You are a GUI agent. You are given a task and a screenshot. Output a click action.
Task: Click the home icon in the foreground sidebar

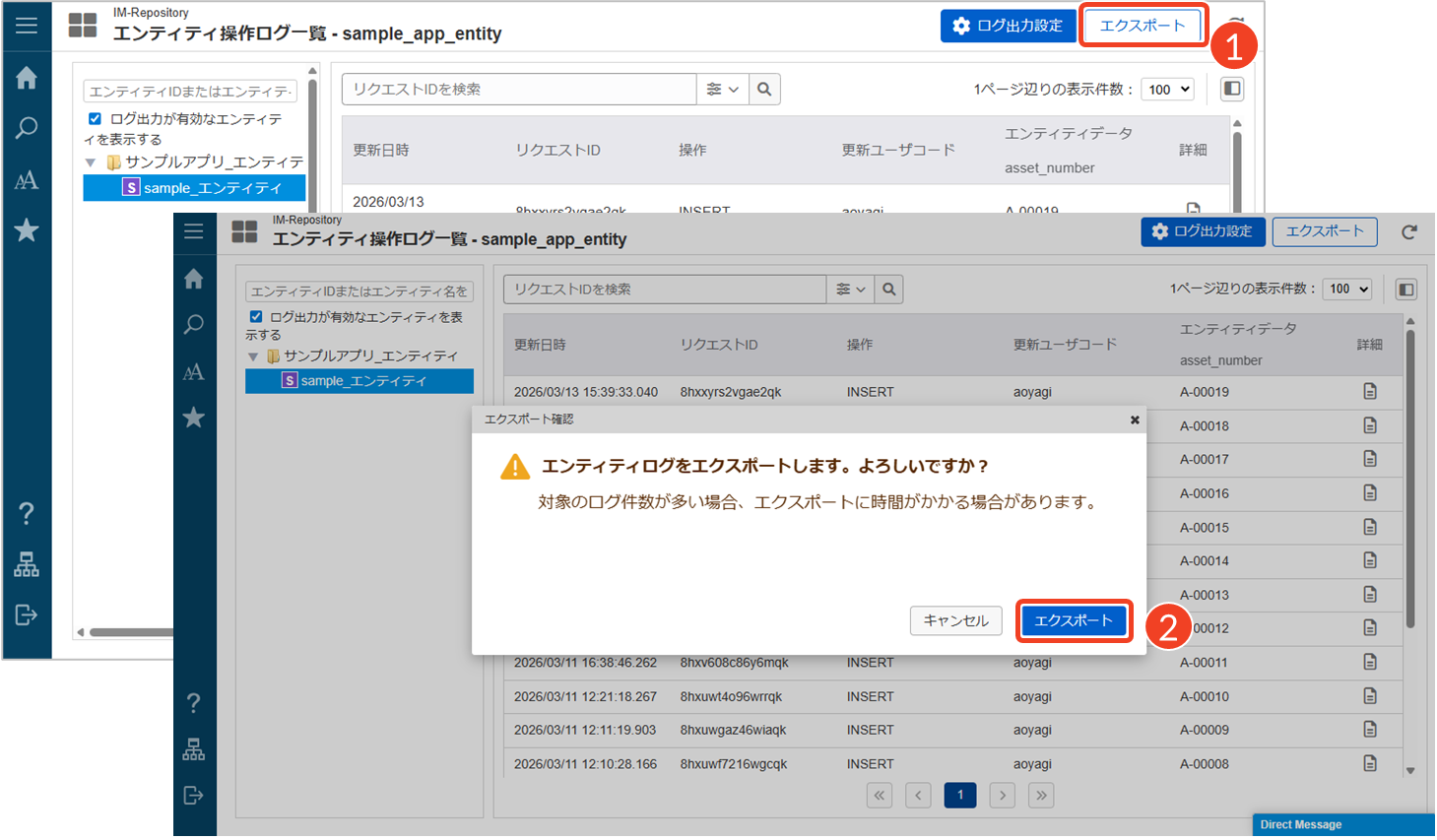tap(194, 280)
